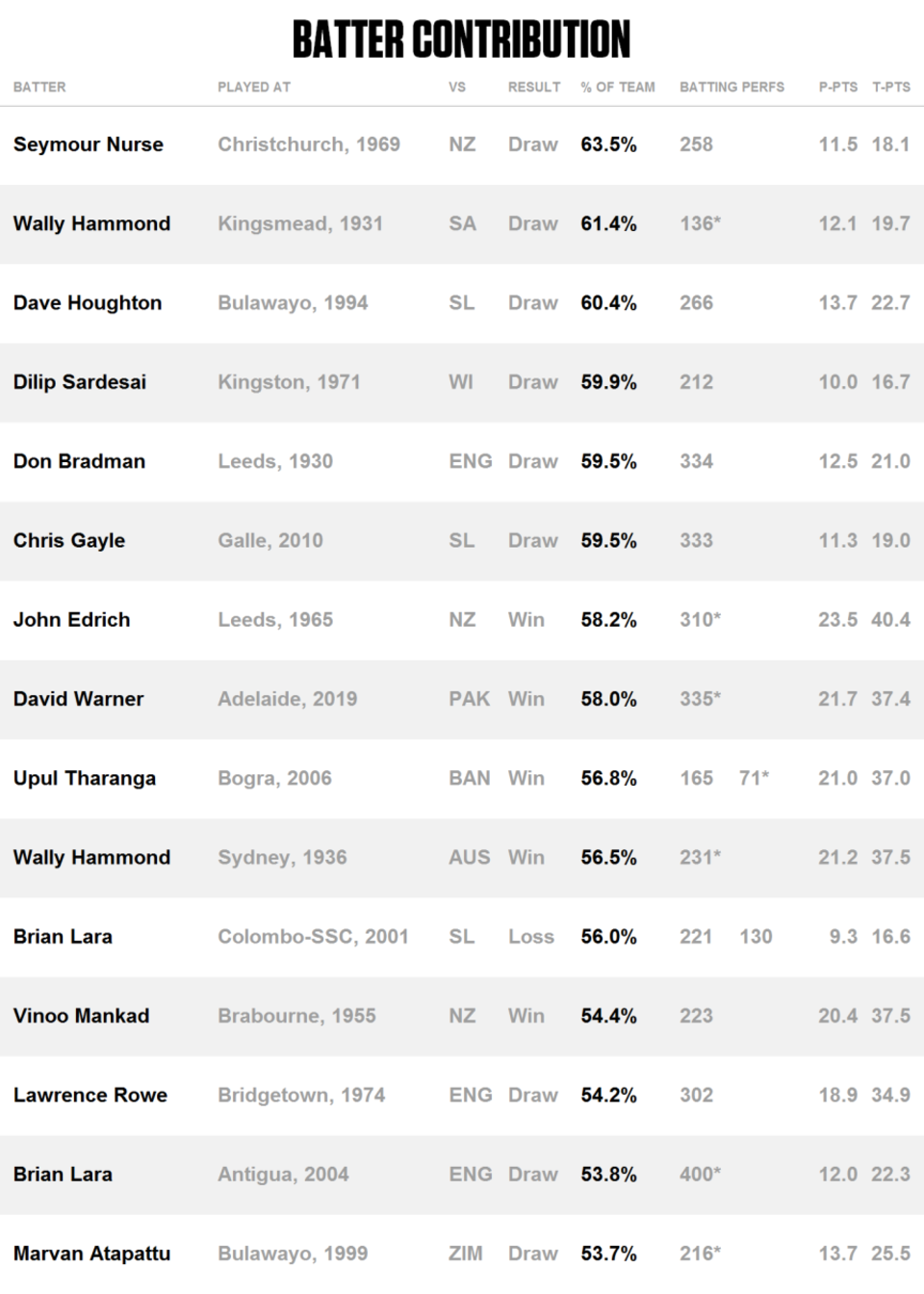Click the P-PTS column header
Screen dimensions: 924x1294
click(x=838, y=87)
